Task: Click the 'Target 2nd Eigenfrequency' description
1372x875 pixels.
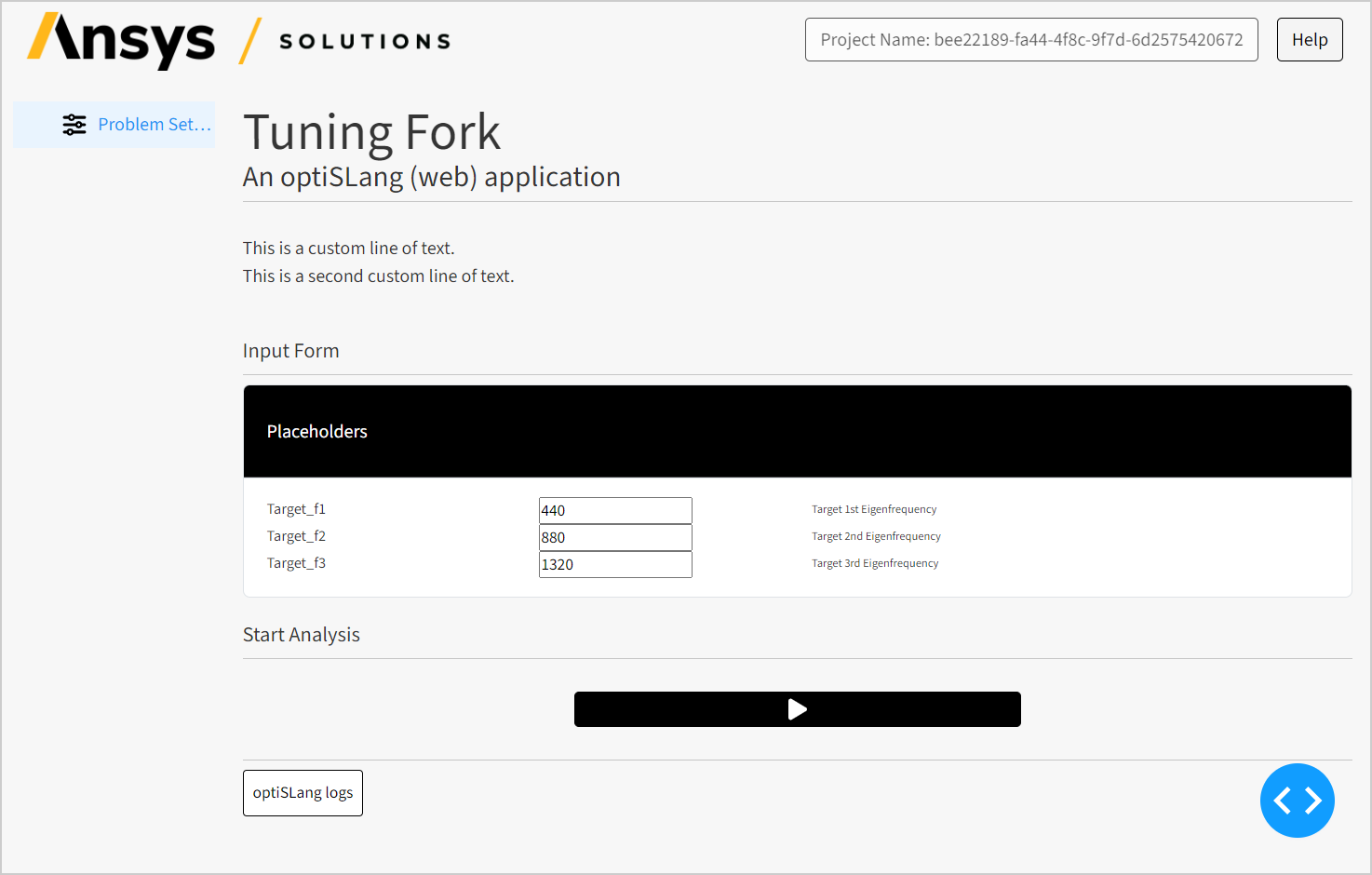Action: click(876, 536)
